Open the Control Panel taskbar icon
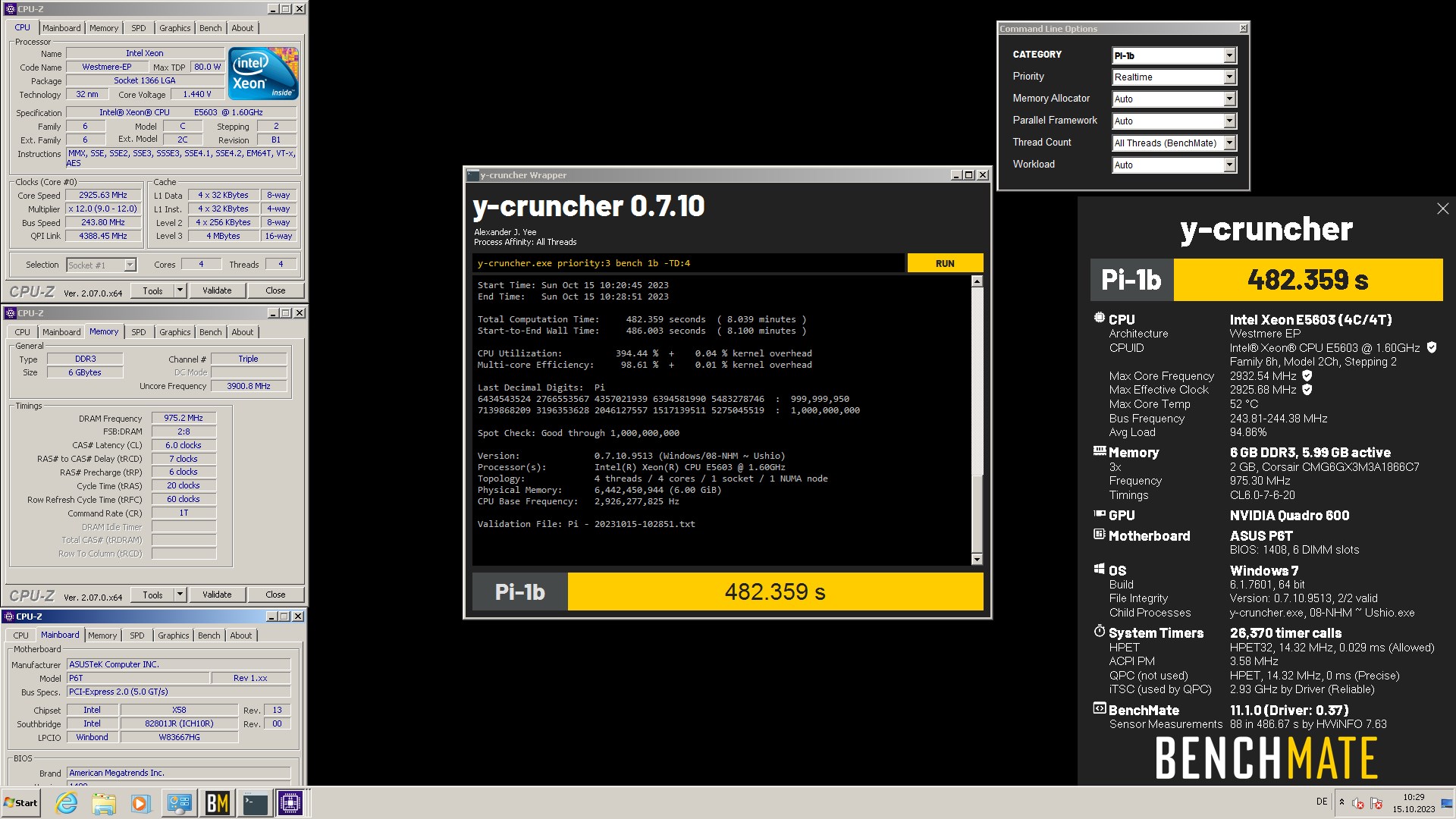 pos(180,803)
